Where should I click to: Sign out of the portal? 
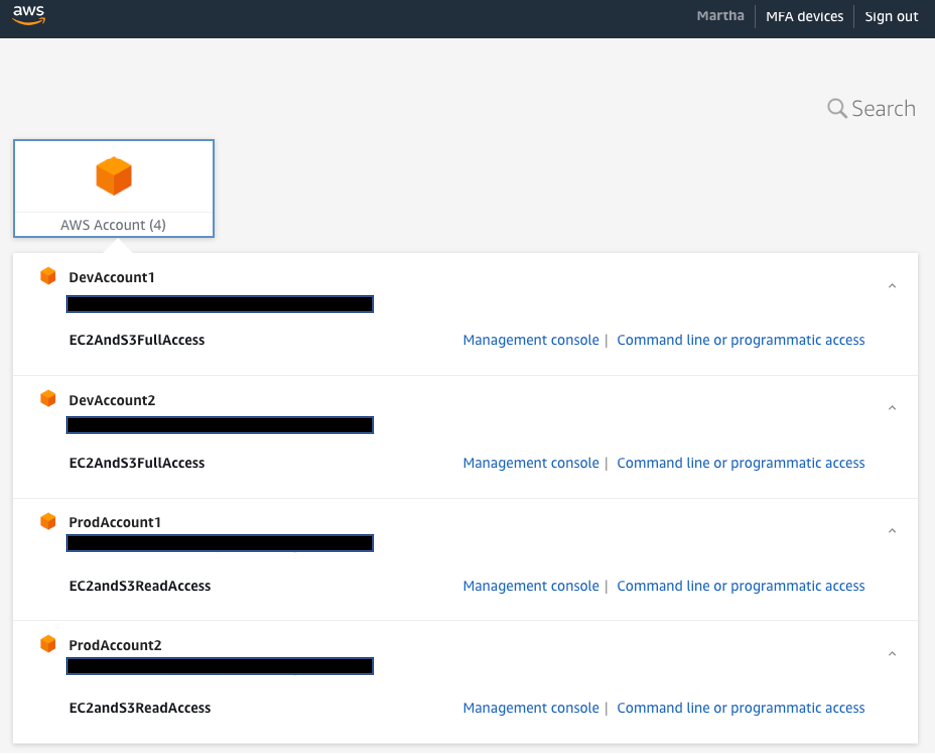[891, 16]
